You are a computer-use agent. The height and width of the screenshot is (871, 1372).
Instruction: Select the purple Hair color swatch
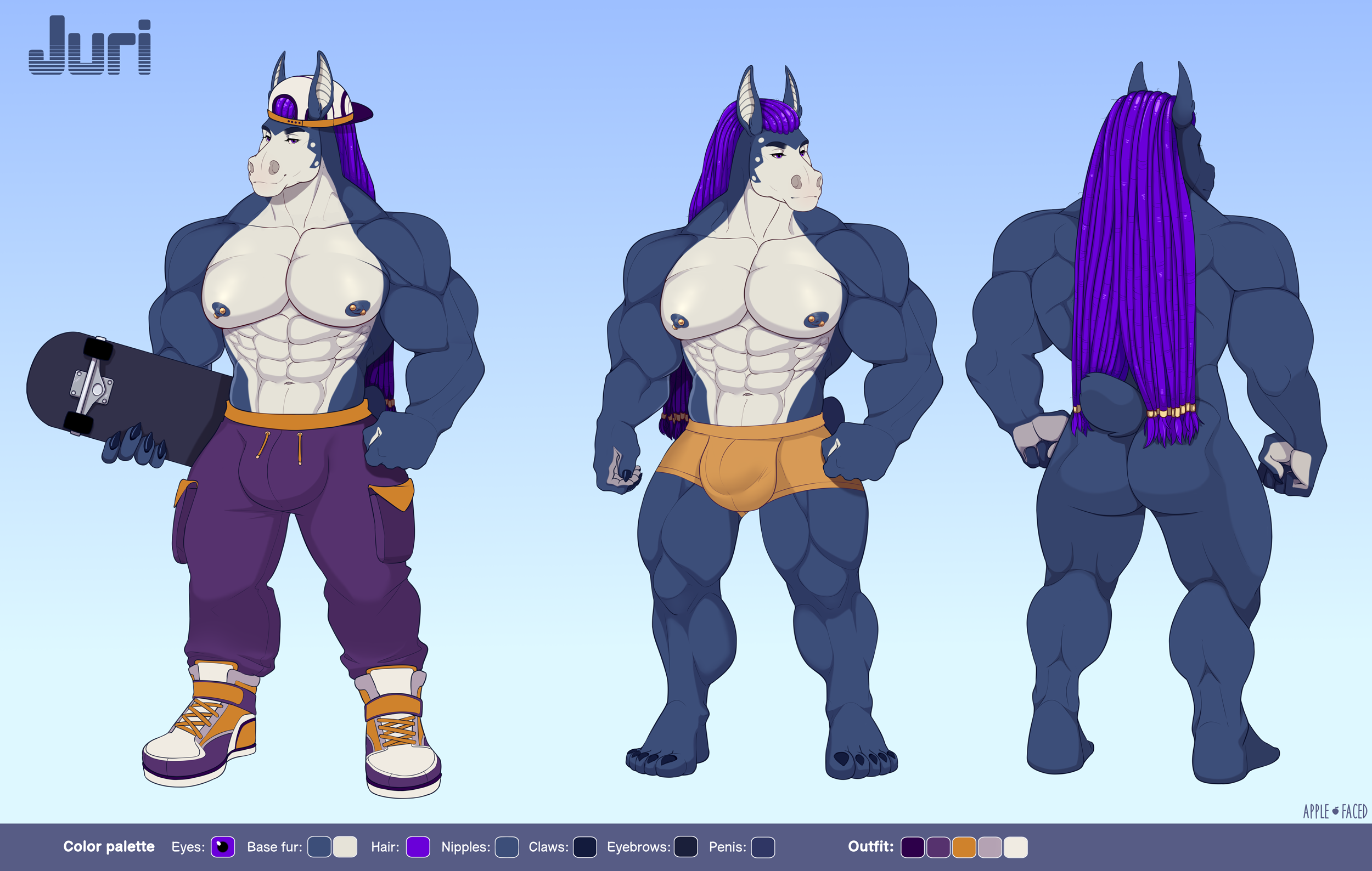[x=418, y=846]
